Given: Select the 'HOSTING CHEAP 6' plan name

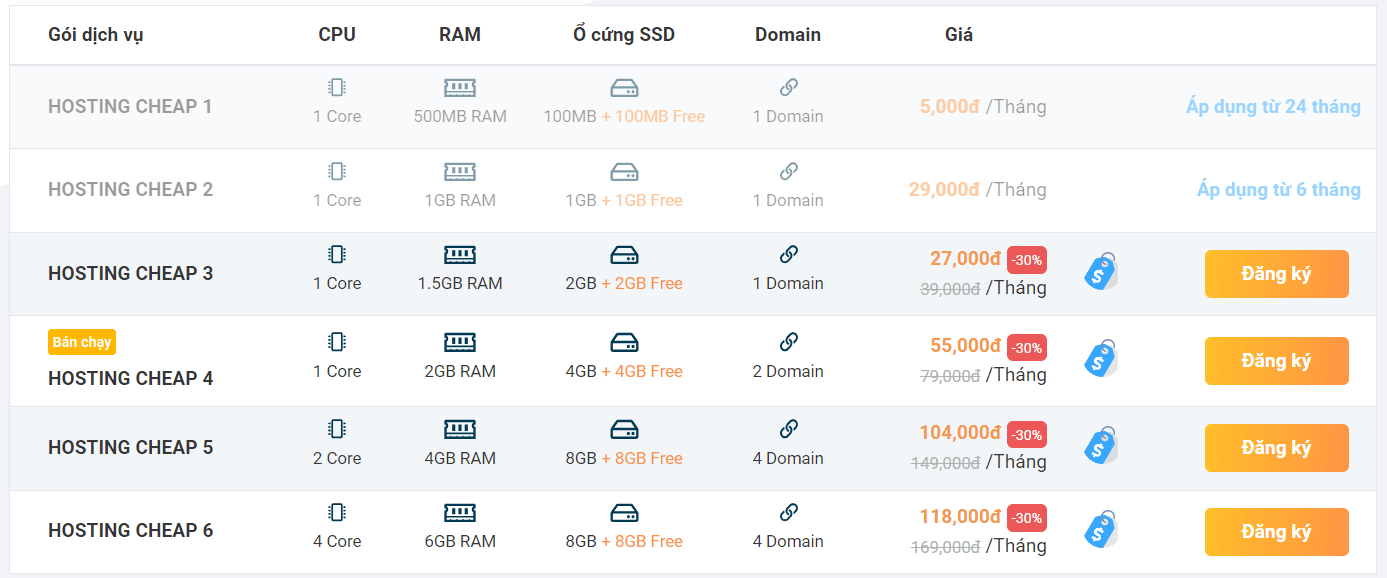Looking at the screenshot, I should [x=130, y=530].
